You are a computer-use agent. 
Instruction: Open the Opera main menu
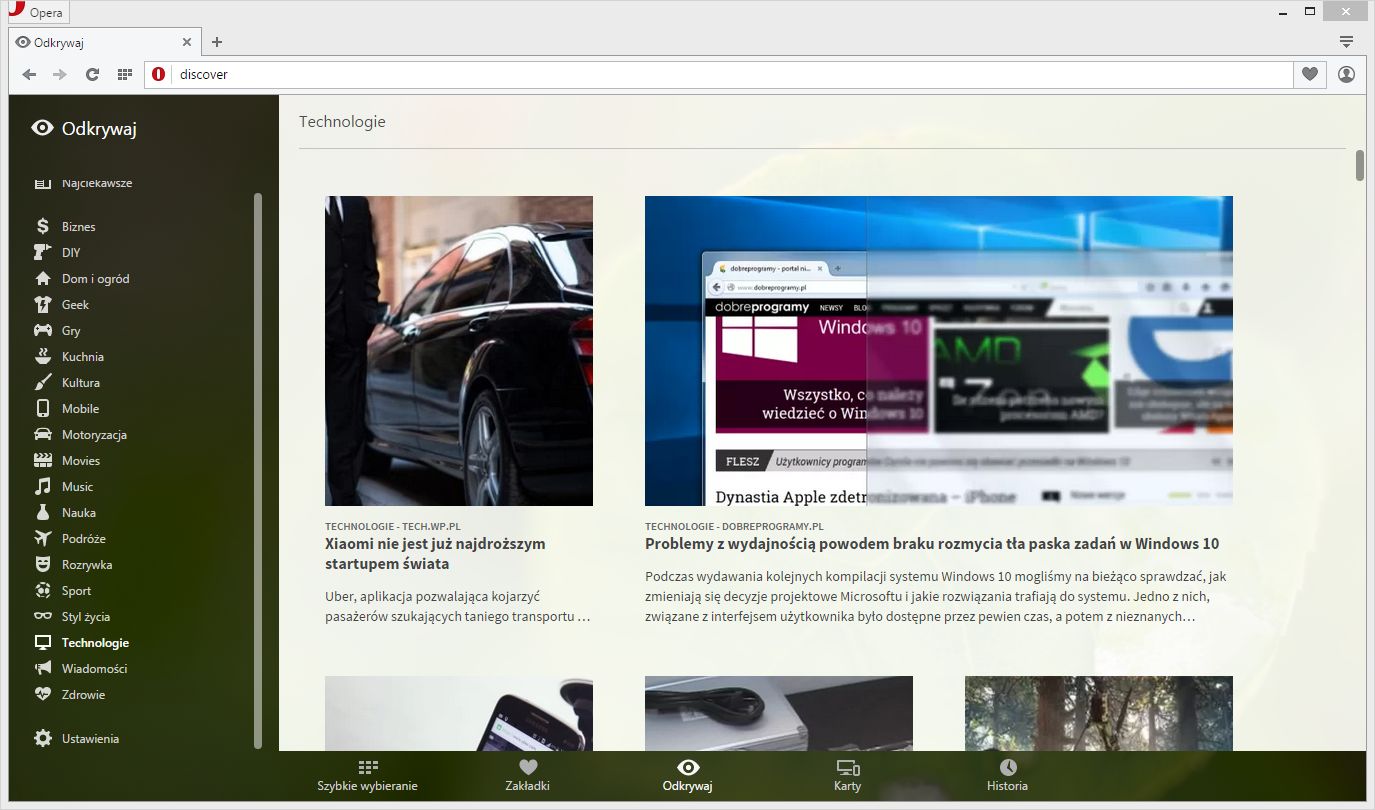[x=37, y=12]
